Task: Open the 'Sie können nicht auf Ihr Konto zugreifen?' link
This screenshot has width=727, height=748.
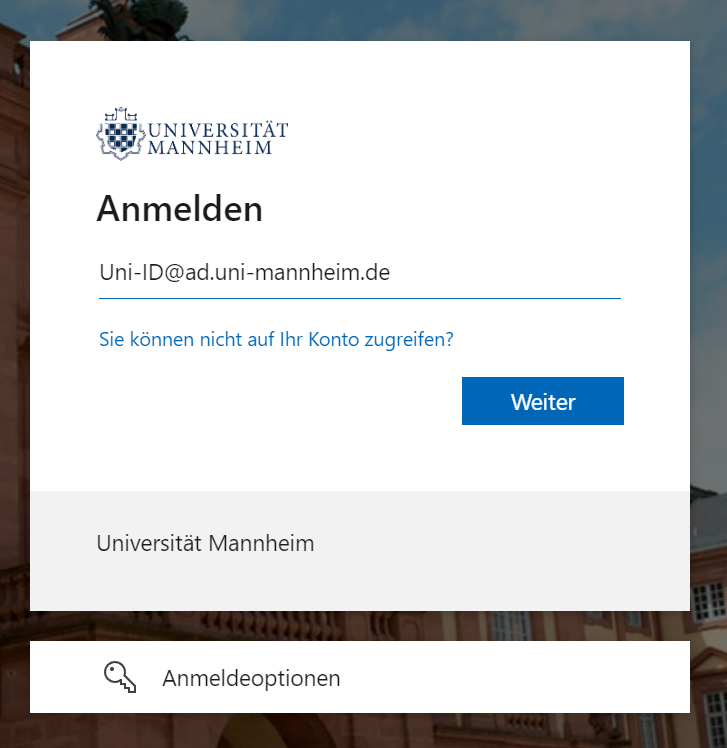Action: (x=276, y=339)
